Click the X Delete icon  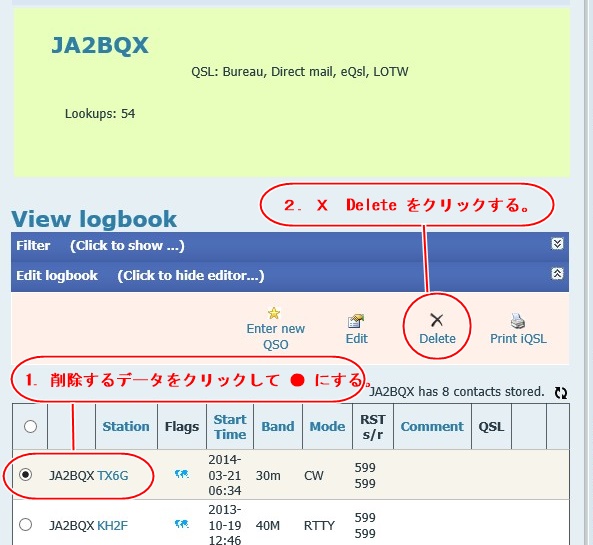pos(437,320)
